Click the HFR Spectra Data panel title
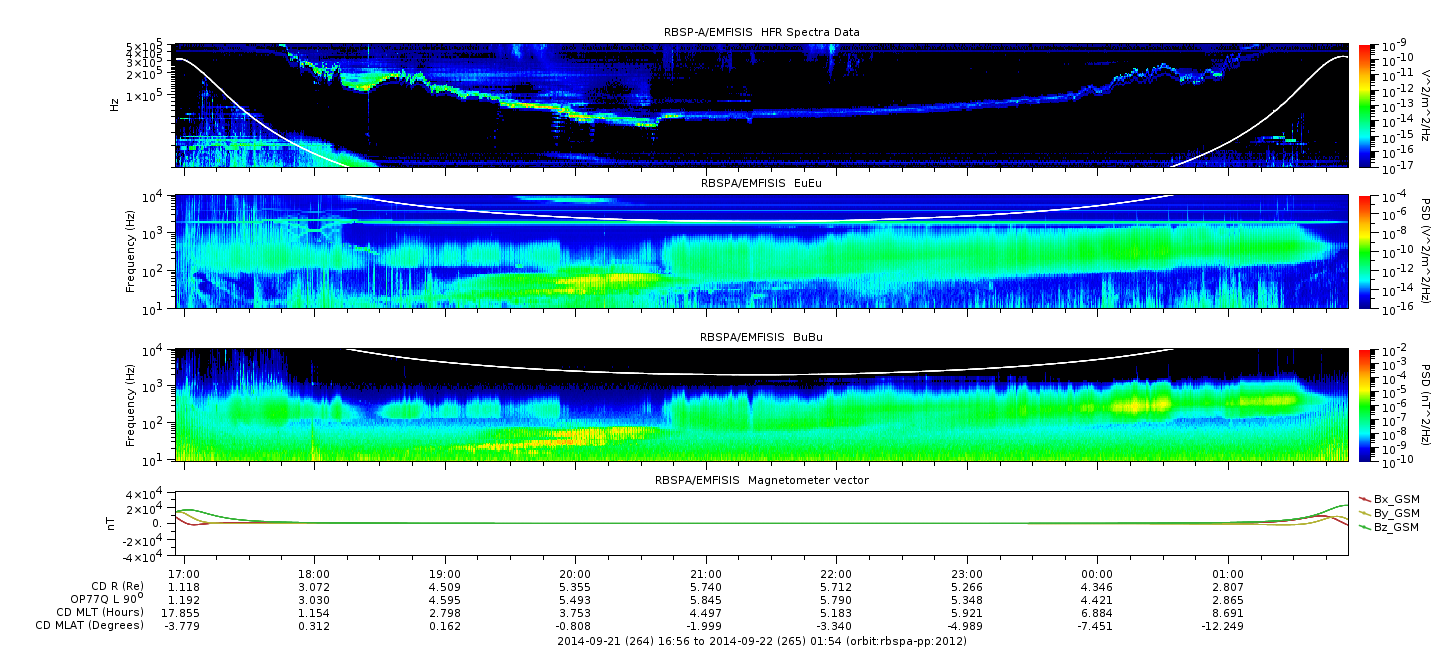 tap(761, 33)
